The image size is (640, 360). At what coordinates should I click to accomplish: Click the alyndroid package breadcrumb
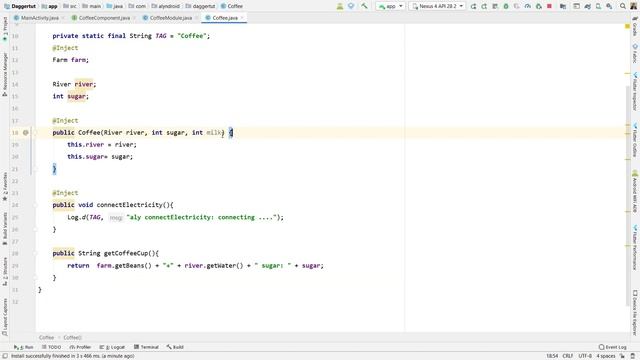point(165,6)
